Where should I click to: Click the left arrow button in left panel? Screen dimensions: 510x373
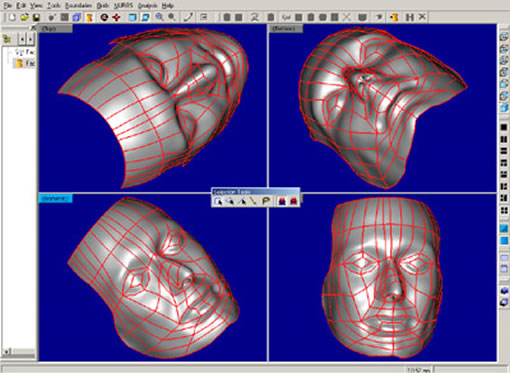[22, 40]
